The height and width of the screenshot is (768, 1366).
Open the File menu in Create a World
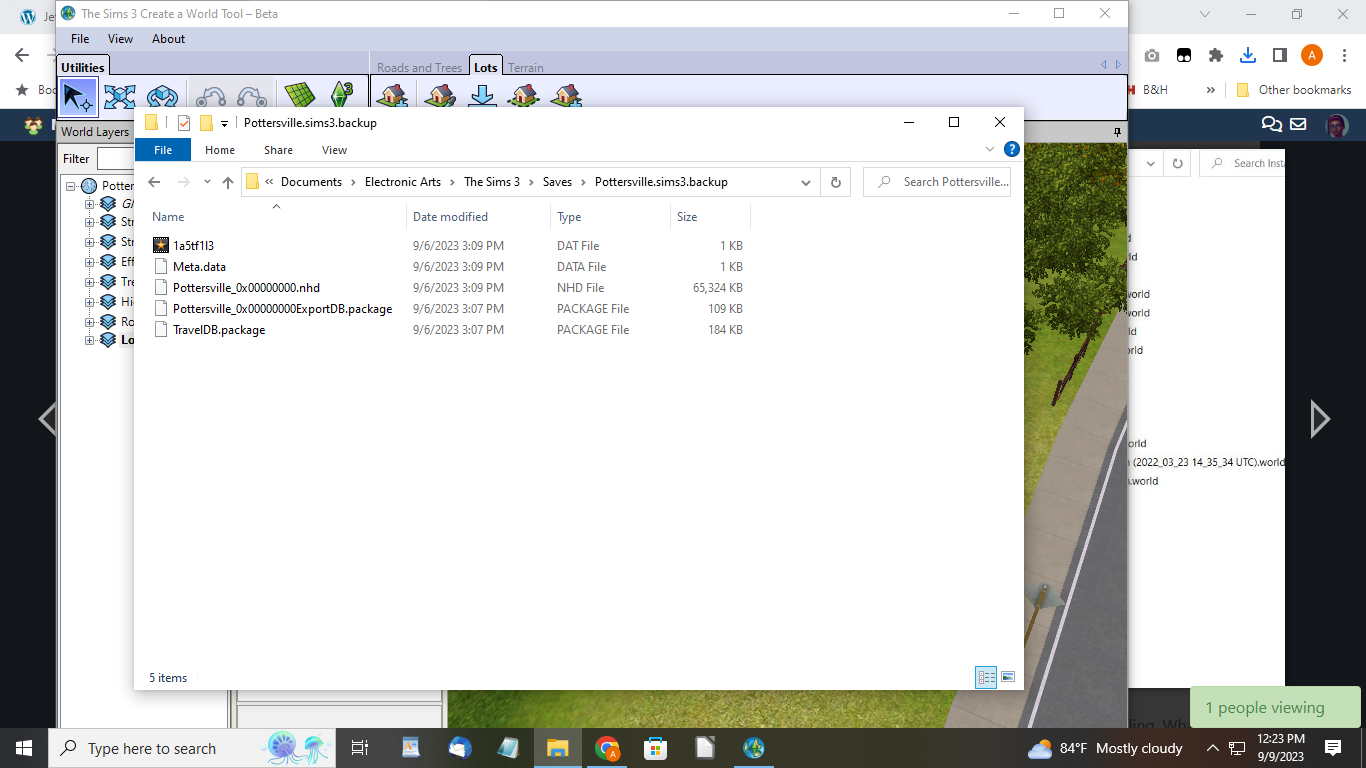point(79,39)
